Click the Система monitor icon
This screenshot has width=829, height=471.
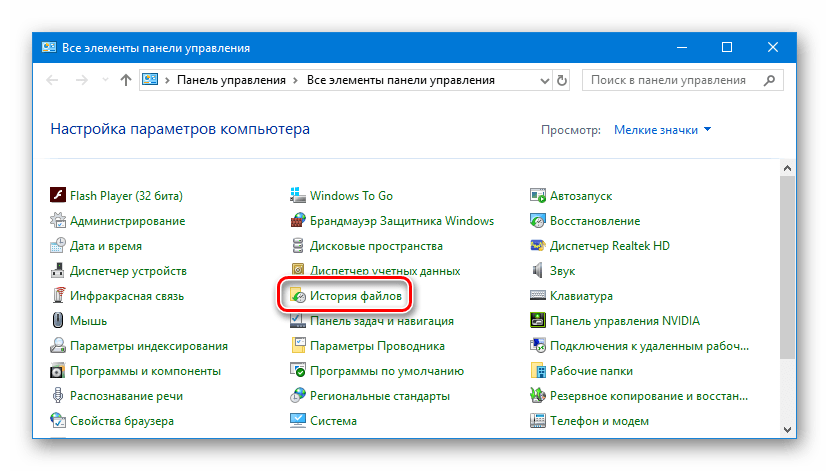point(298,420)
